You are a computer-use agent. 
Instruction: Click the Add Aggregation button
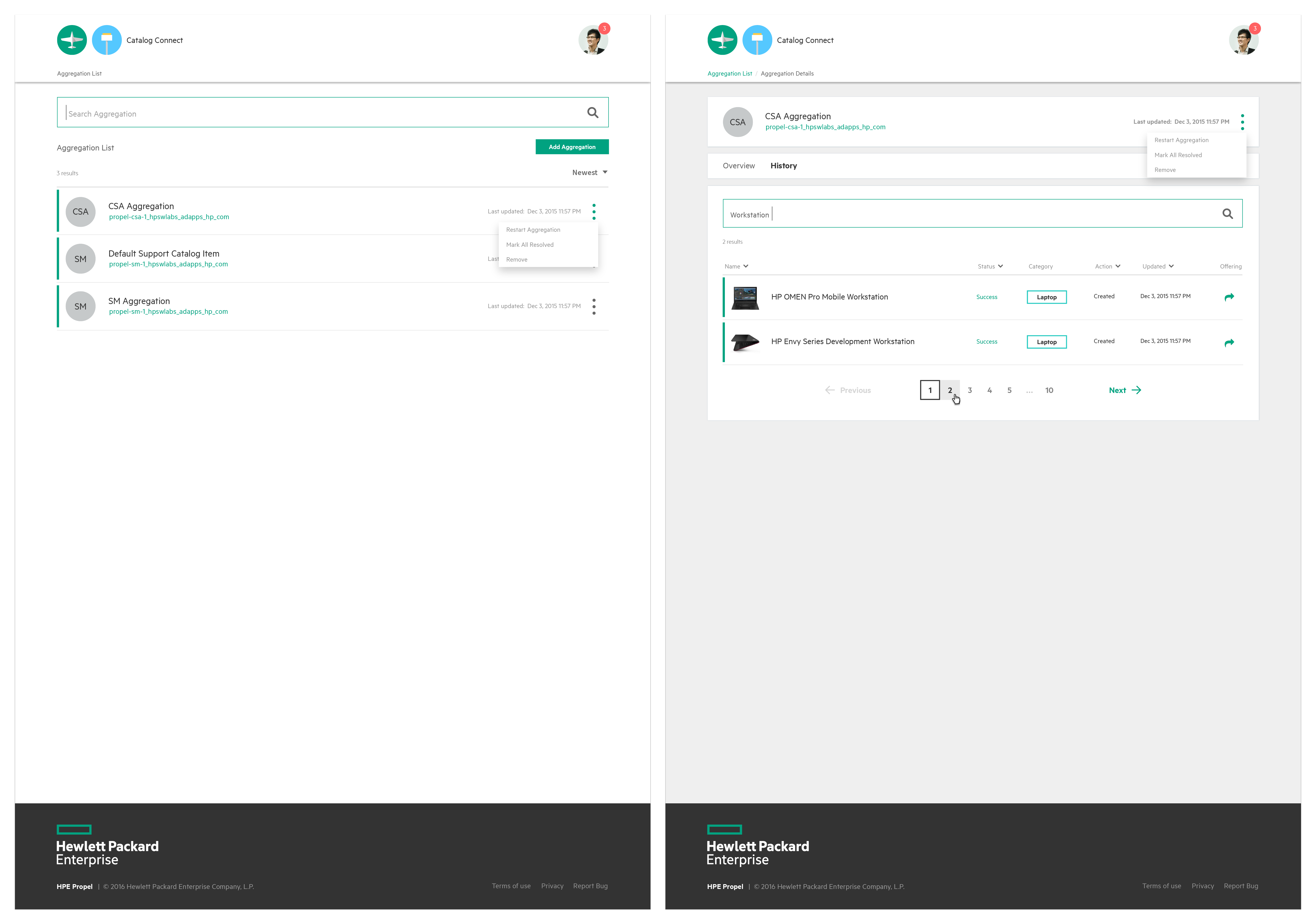pyautogui.click(x=572, y=147)
